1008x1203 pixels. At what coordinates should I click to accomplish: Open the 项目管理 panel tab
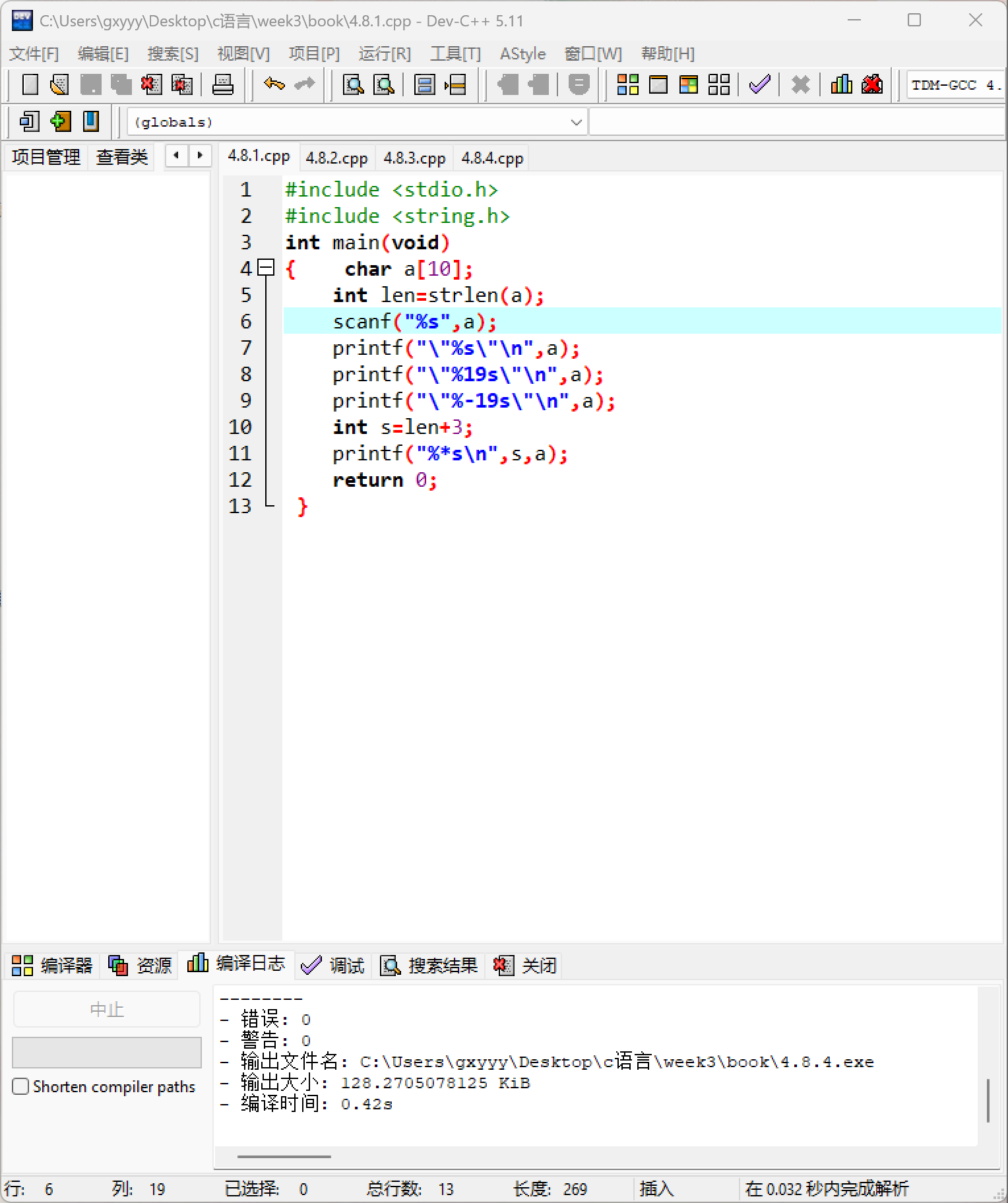pyautogui.click(x=46, y=157)
